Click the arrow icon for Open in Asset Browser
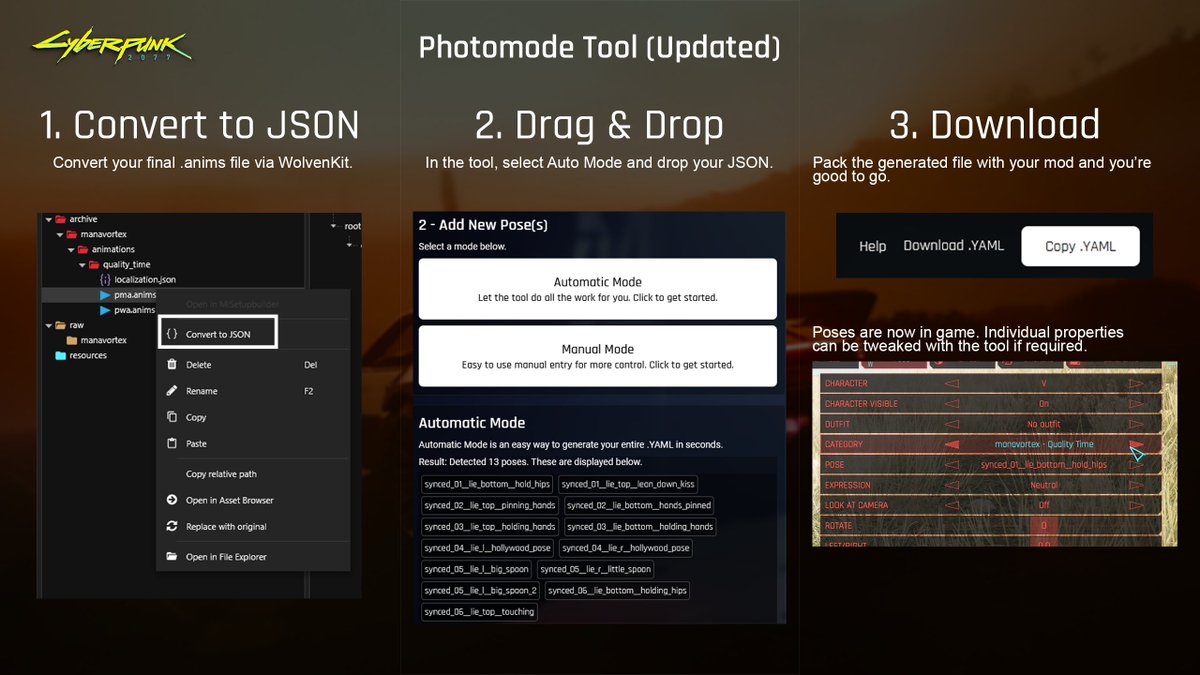 [x=172, y=500]
